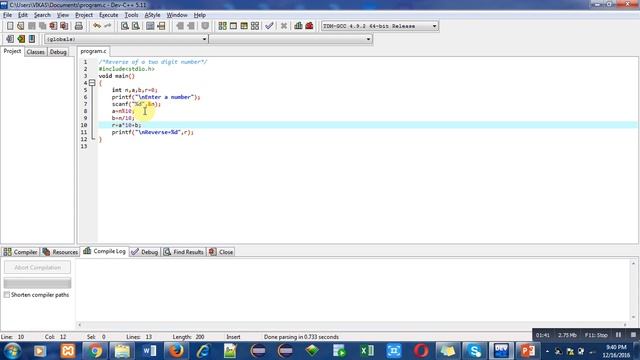Click the Undo arrow icon
640x360 pixels.
pos(97,26)
